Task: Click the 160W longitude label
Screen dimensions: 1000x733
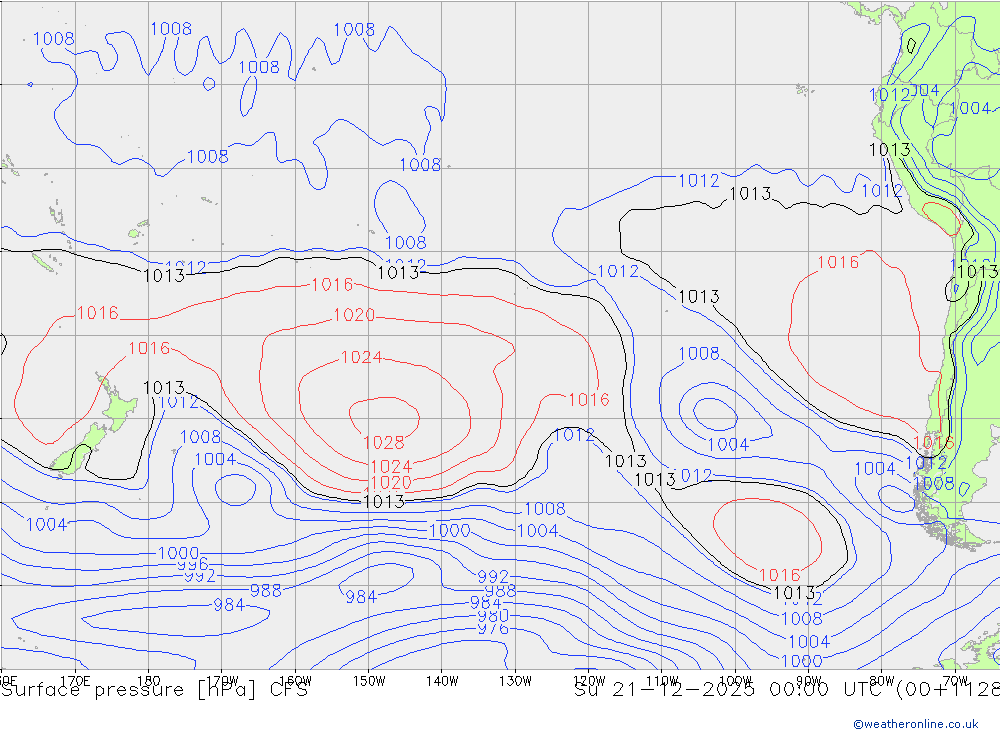Action: click(x=295, y=681)
